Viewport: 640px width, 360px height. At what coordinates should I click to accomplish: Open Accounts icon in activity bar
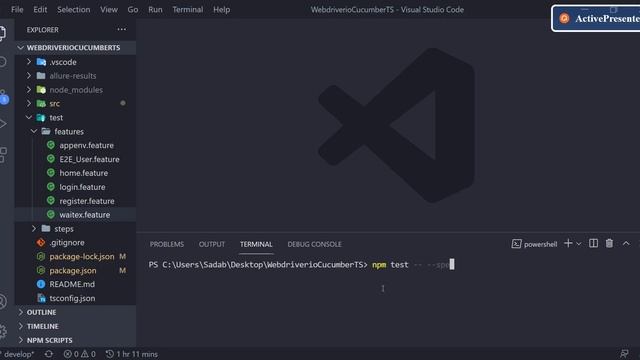click(3, 302)
